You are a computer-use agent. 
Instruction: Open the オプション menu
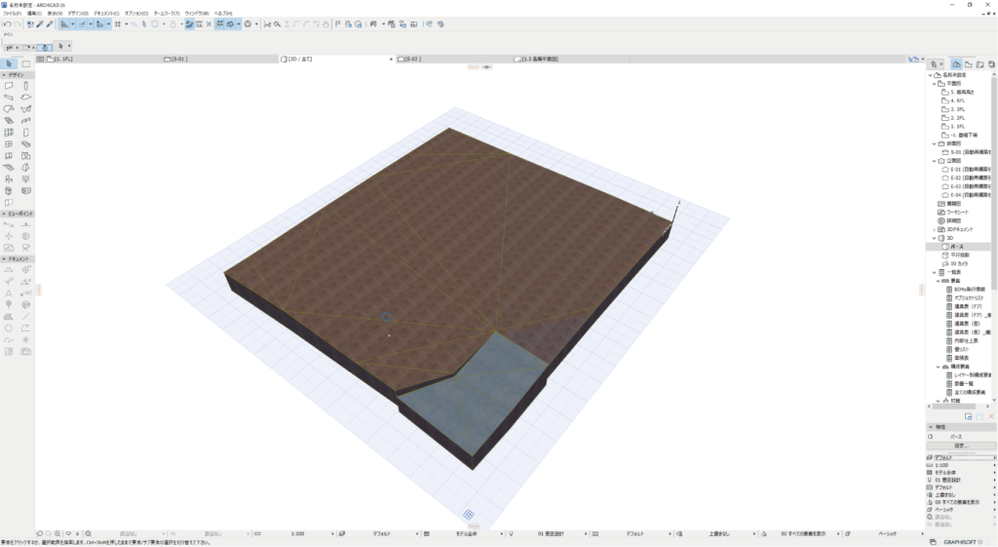[136, 13]
